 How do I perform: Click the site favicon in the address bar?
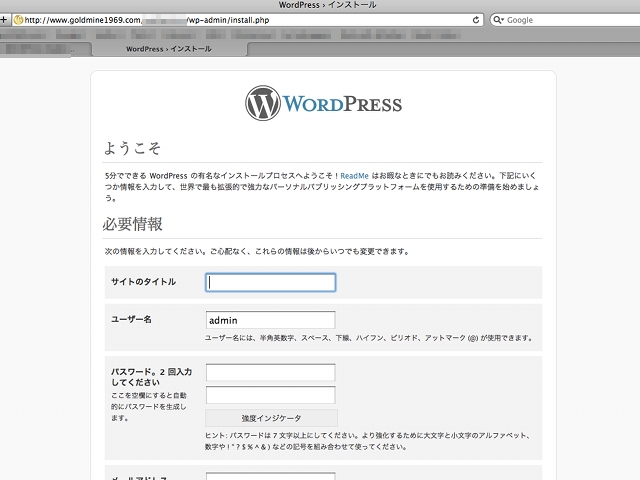click(18, 20)
